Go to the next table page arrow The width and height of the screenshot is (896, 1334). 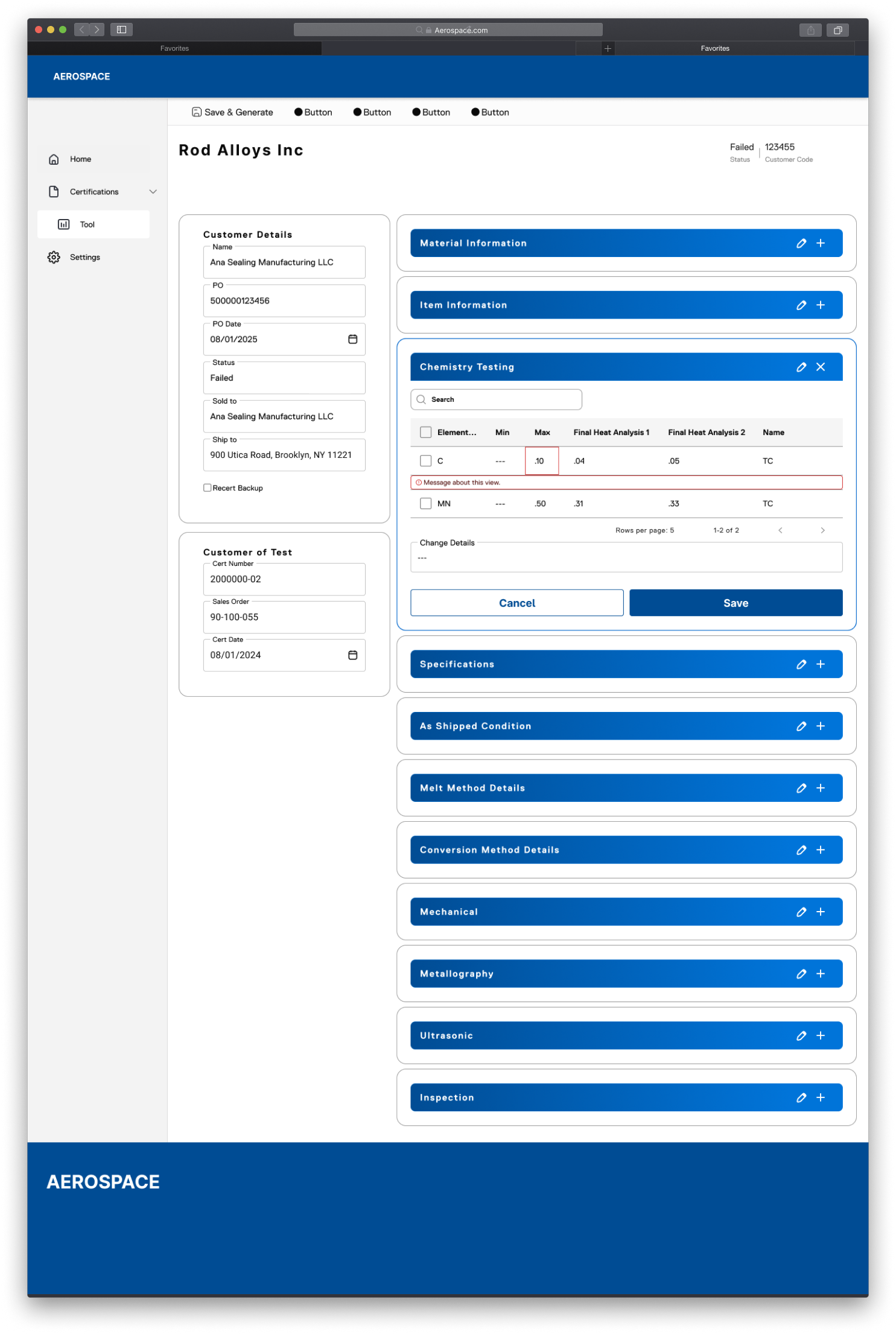822,530
